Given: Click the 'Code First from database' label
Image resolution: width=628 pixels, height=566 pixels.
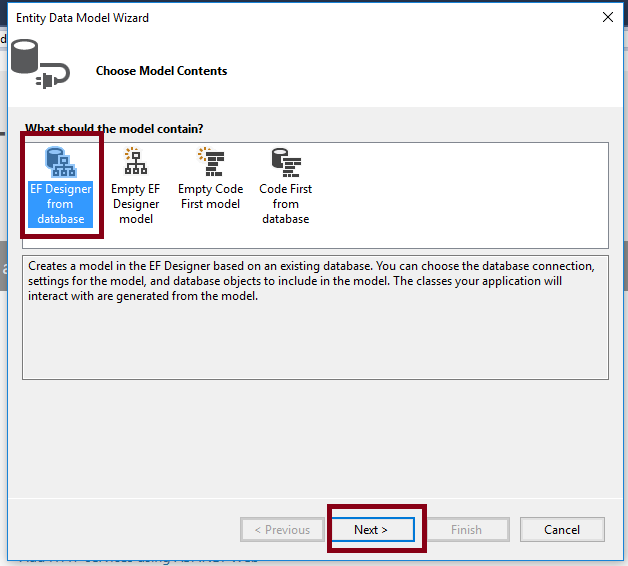Looking at the screenshot, I should [x=286, y=204].
